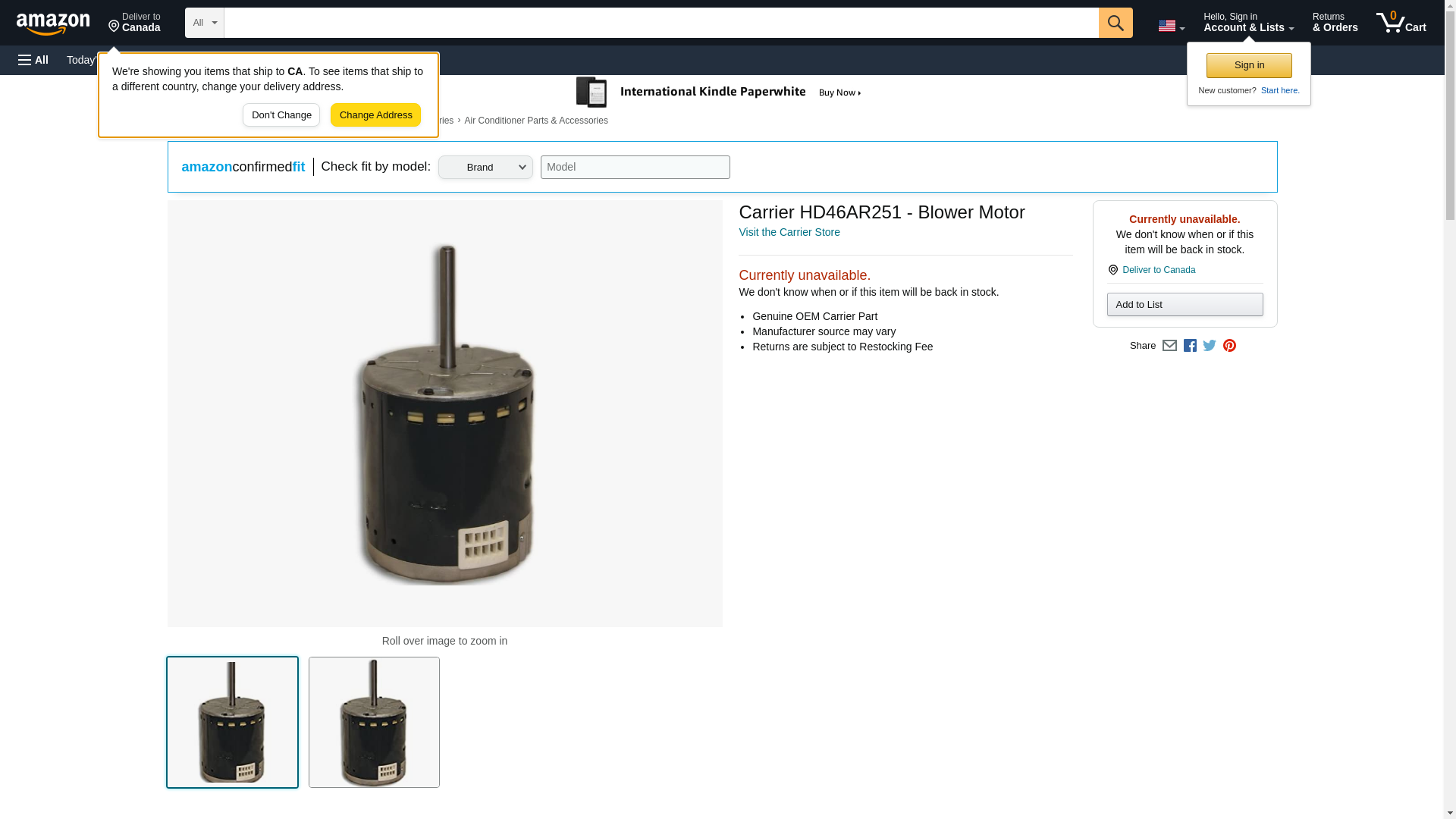The width and height of the screenshot is (1456, 819).
Task: Expand the Account & Lists menu
Action: (x=1248, y=23)
